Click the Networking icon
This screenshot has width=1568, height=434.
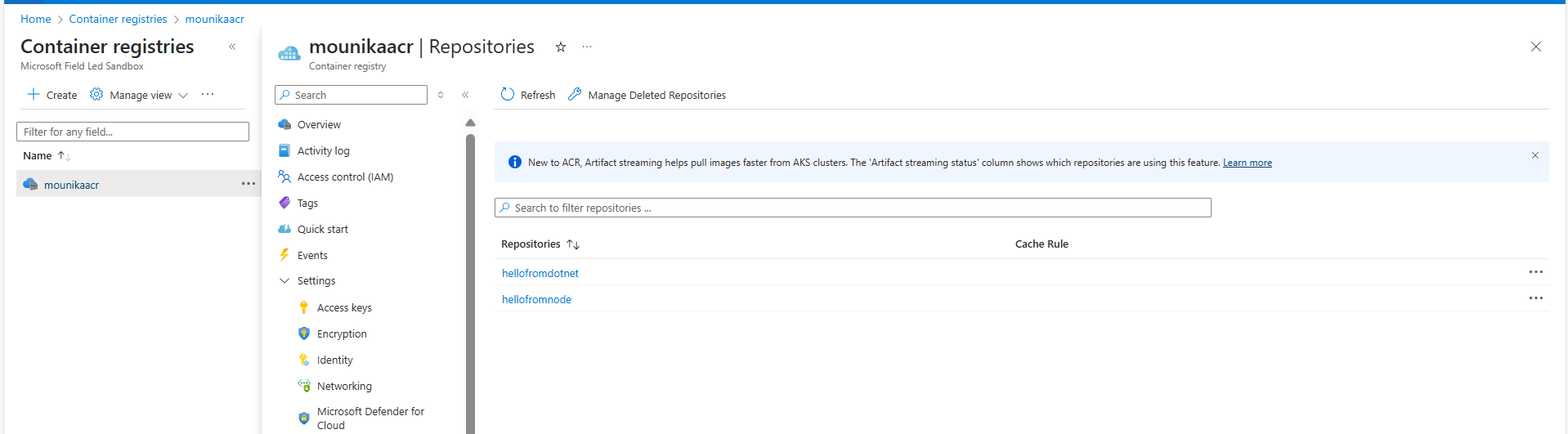click(x=304, y=386)
